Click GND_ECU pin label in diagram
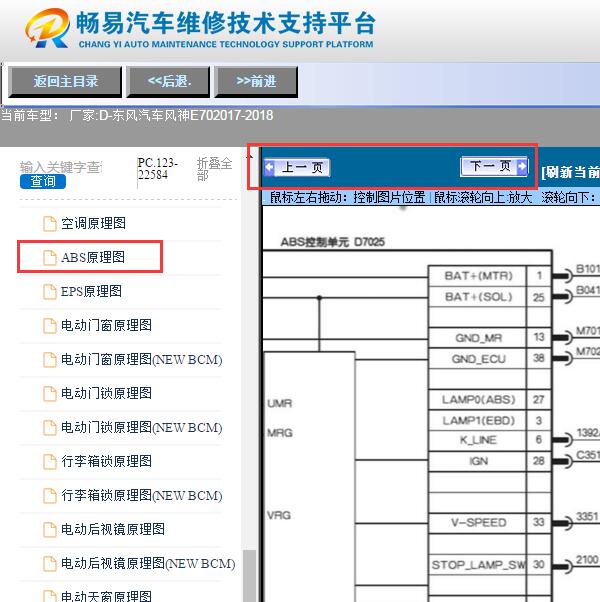This screenshot has height=602, width=600. click(x=478, y=359)
